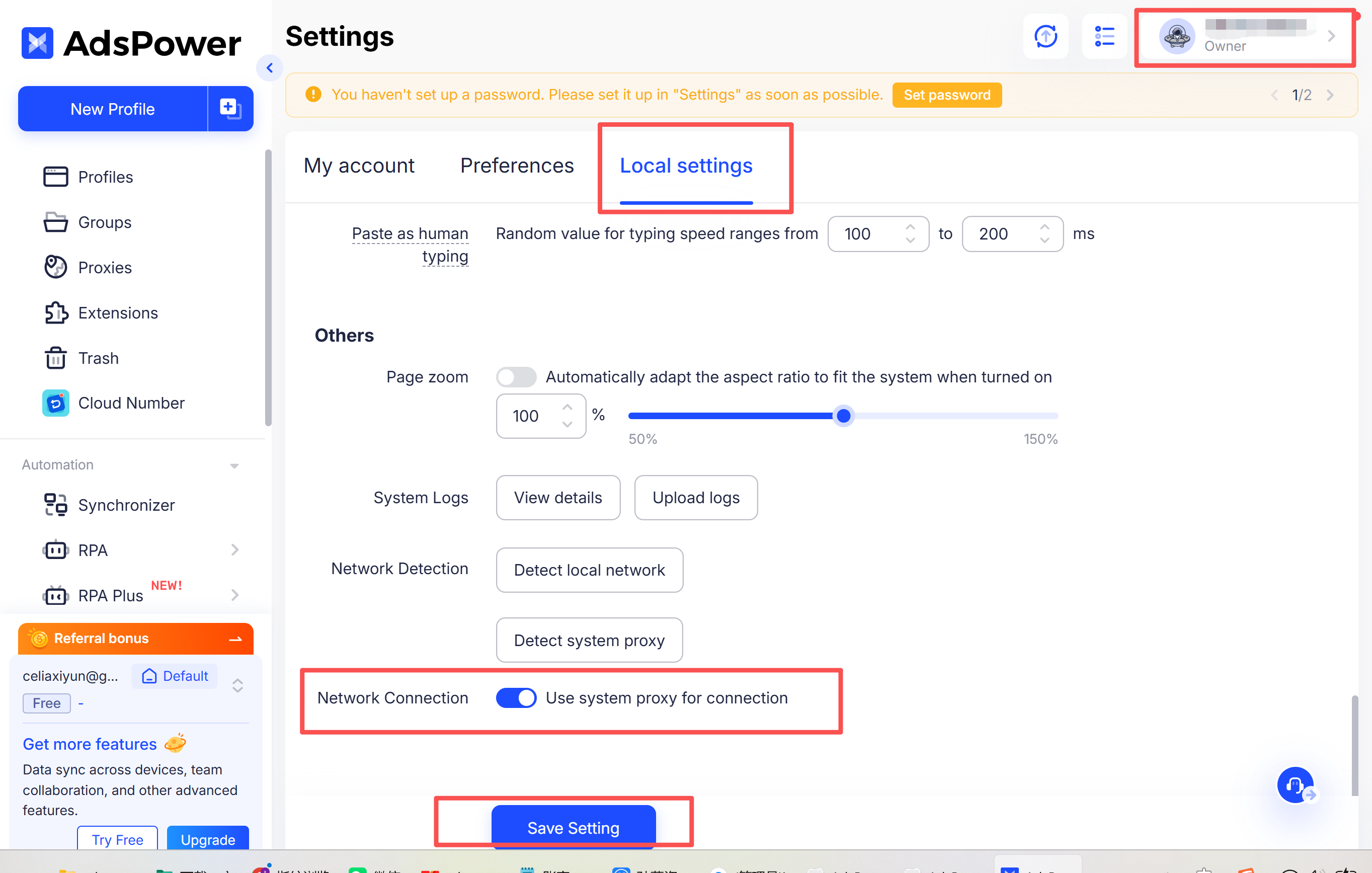The height and width of the screenshot is (873, 1372).
Task: Disable Use system proxy for connection
Action: click(x=516, y=697)
